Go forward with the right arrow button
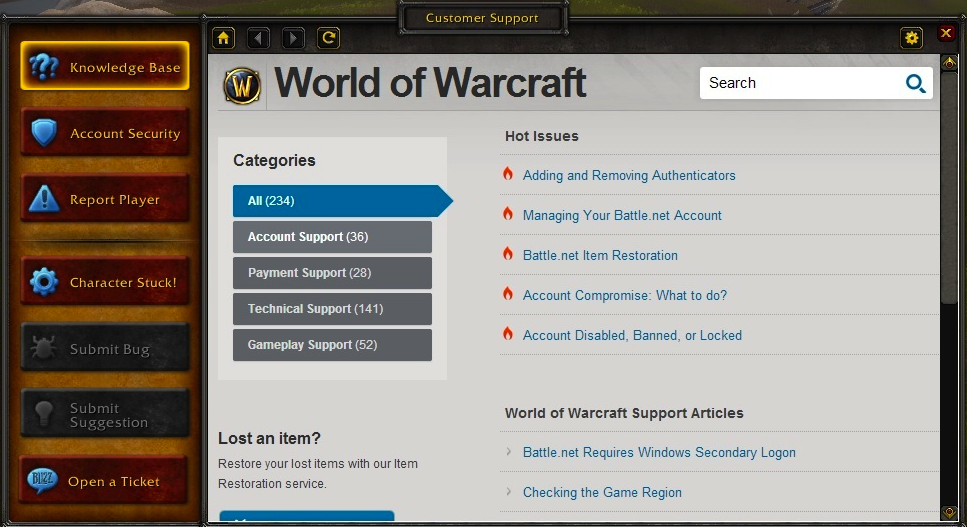Image resolution: width=967 pixels, height=527 pixels. (x=294, y=38)
